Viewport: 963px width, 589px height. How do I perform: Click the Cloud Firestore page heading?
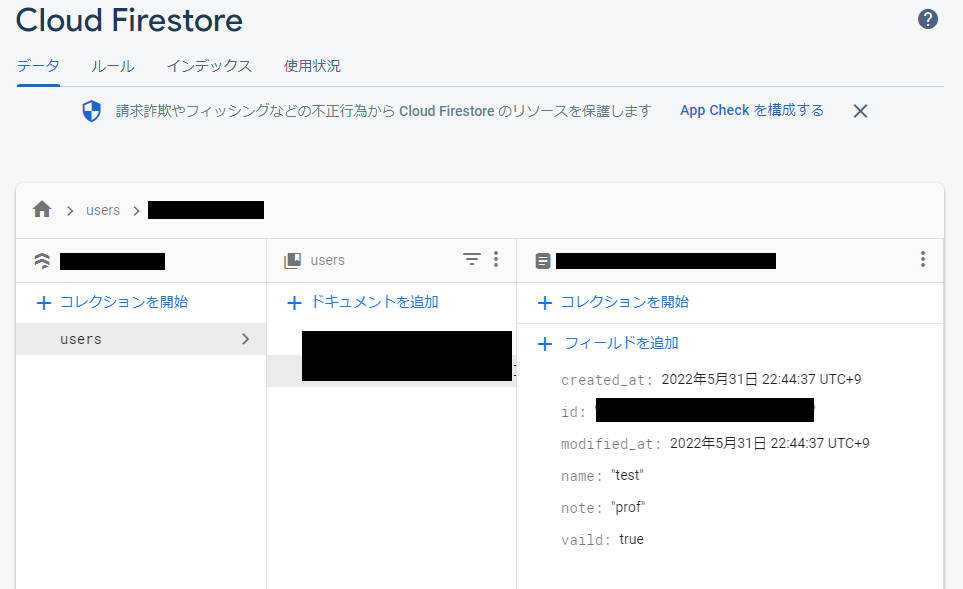(x=129, y=20)
